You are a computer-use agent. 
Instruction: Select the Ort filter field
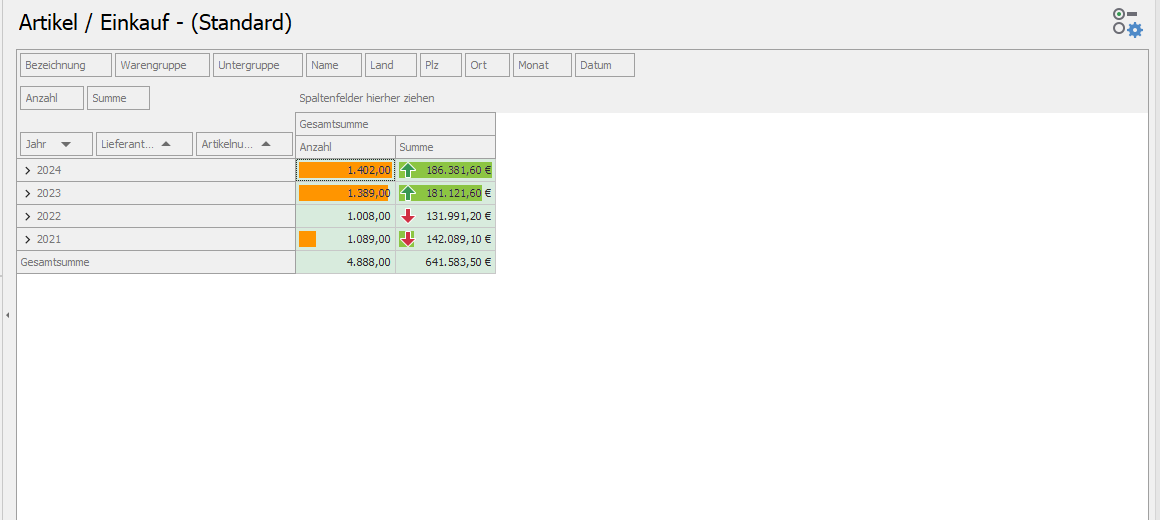(x=488, y=65)
